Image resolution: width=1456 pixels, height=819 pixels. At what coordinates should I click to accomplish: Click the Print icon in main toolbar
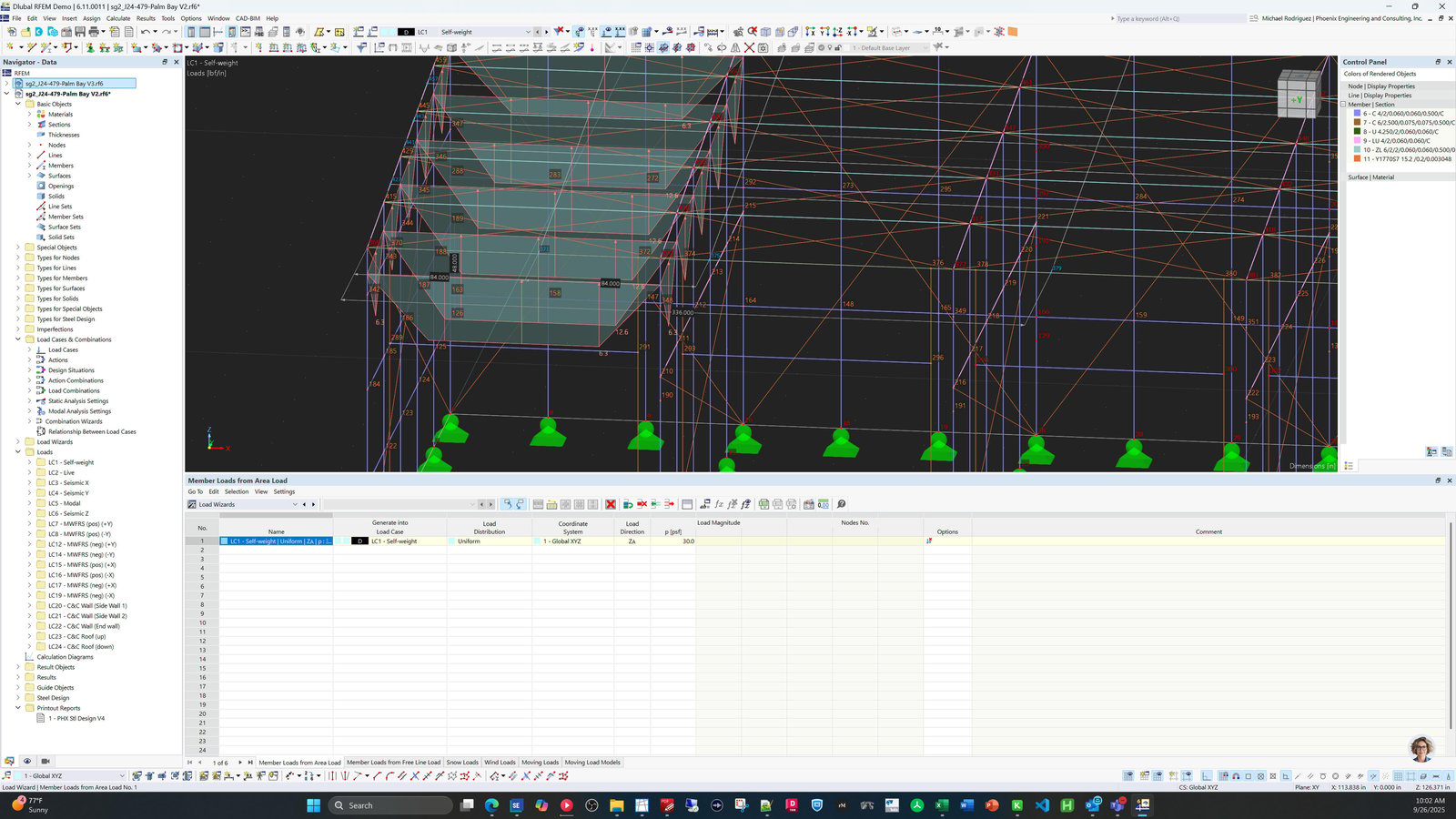pos(94,32)
